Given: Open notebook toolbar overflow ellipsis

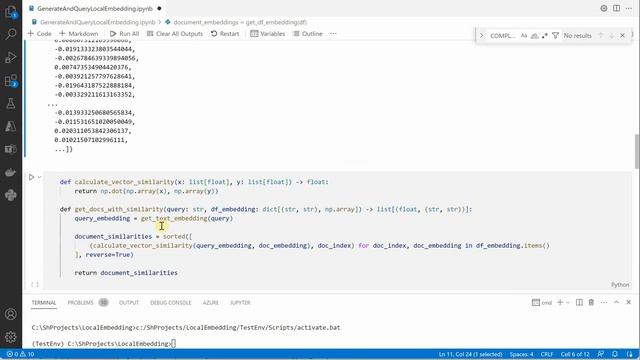Looking at the screenshot, I should pos(333,33).
